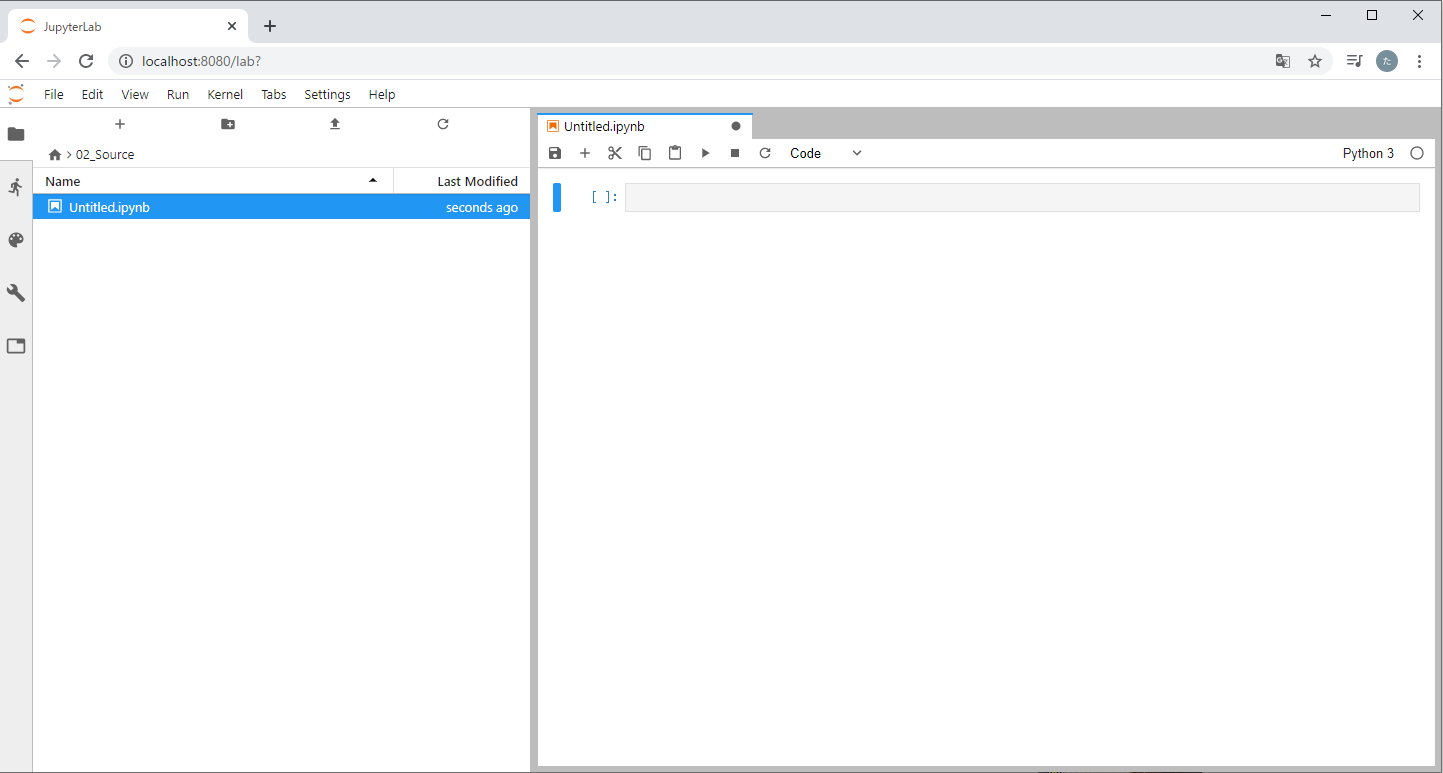Create a new folder in file browser
This screenshot has width=1443, height=773.
tap(228, 124)
